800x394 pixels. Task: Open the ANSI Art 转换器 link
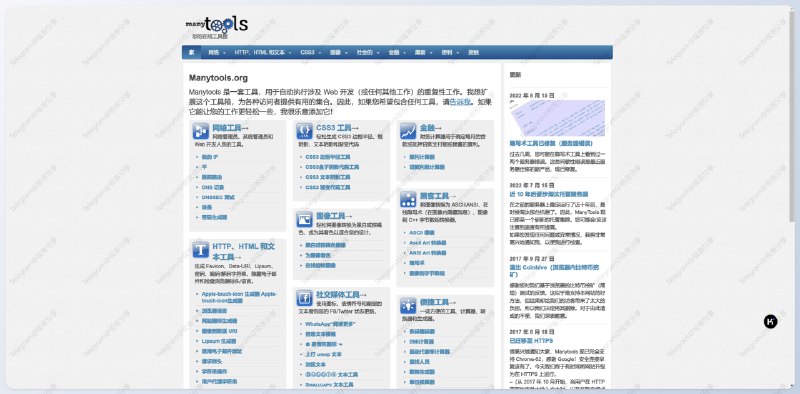tap(428, 253)
